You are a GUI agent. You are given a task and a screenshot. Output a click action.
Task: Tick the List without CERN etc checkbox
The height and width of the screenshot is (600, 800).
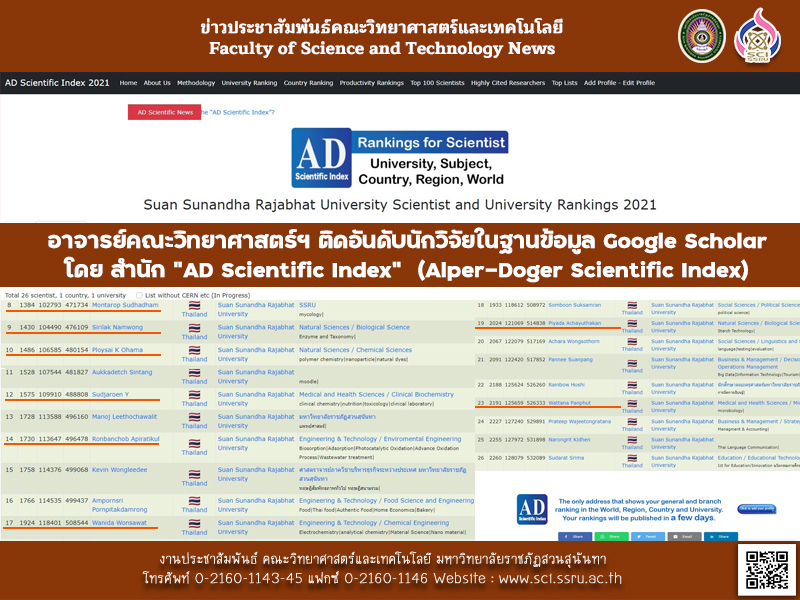[139, 295]
